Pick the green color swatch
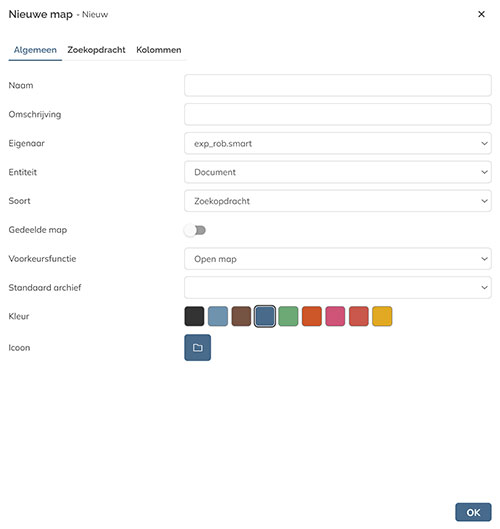This screenshot has width=500, height=529. point(288,316)
